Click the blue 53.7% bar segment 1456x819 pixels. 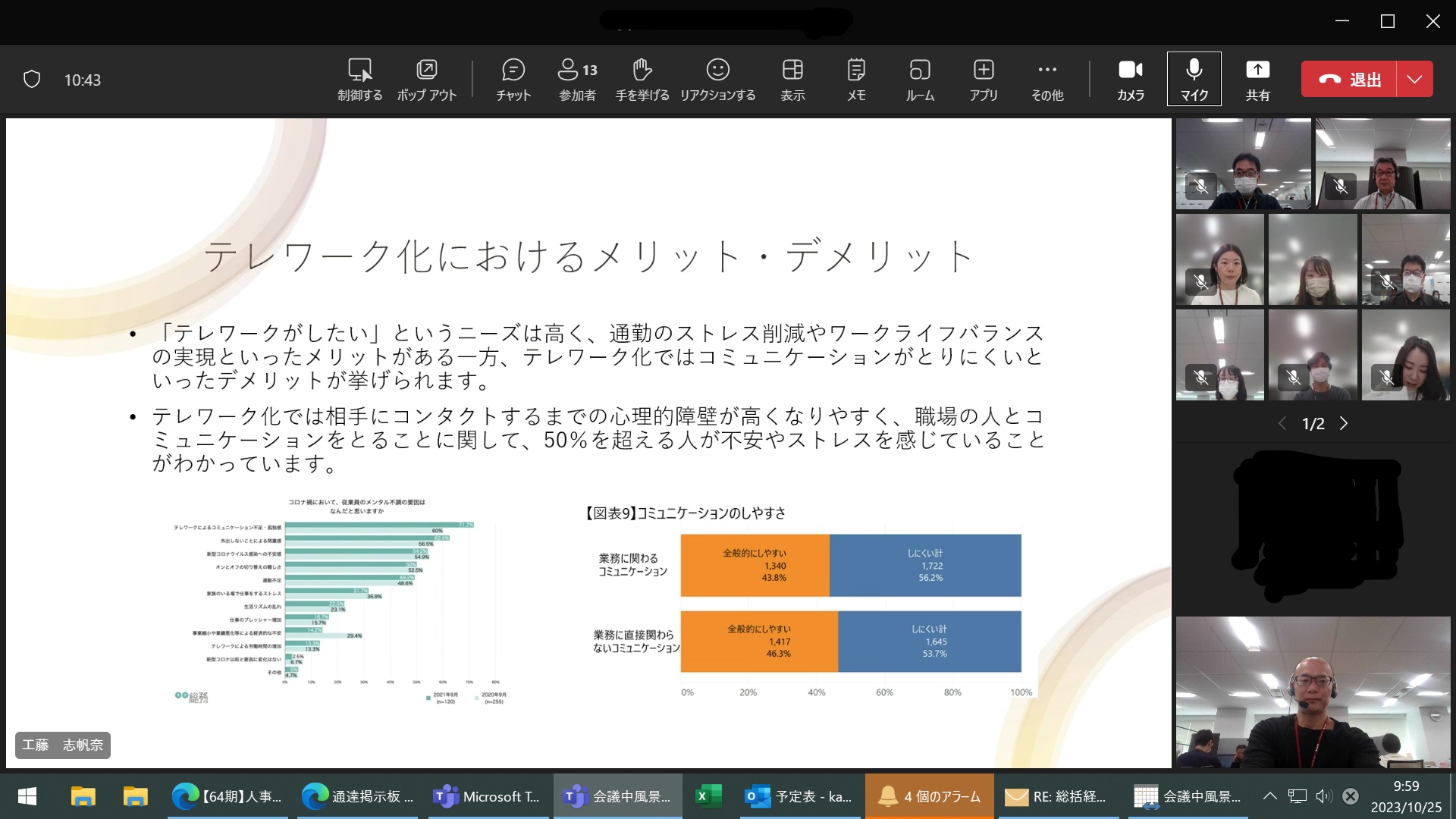[930, 641]
